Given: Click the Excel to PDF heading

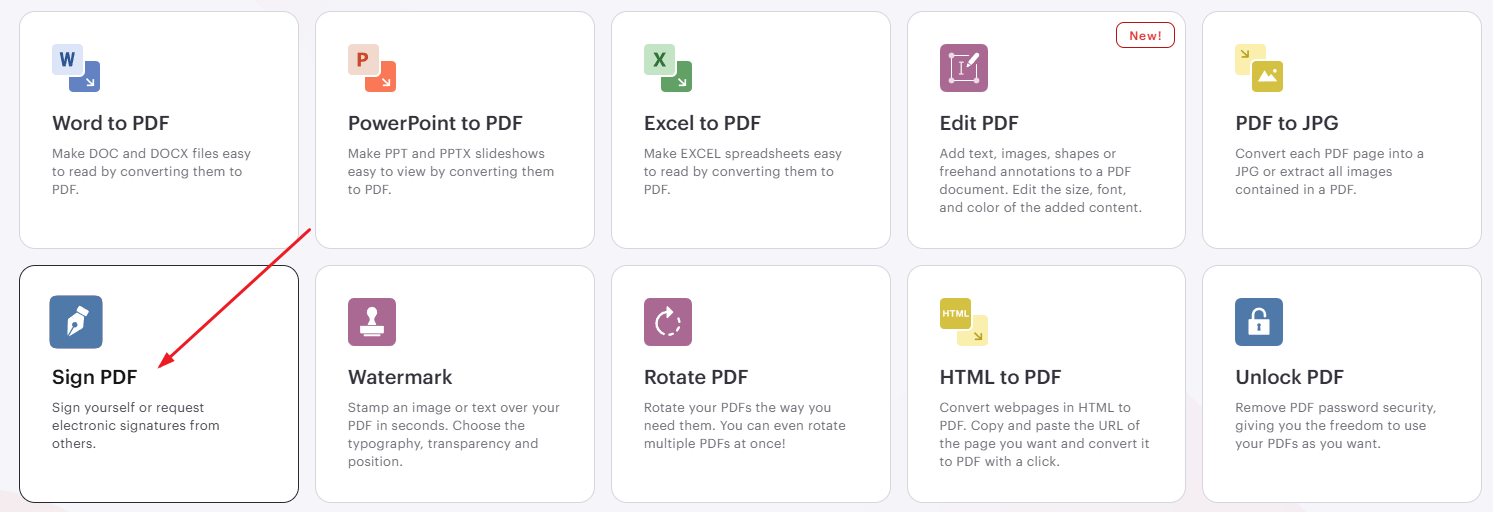Looking at the screenshot, I should click(702, 124).
